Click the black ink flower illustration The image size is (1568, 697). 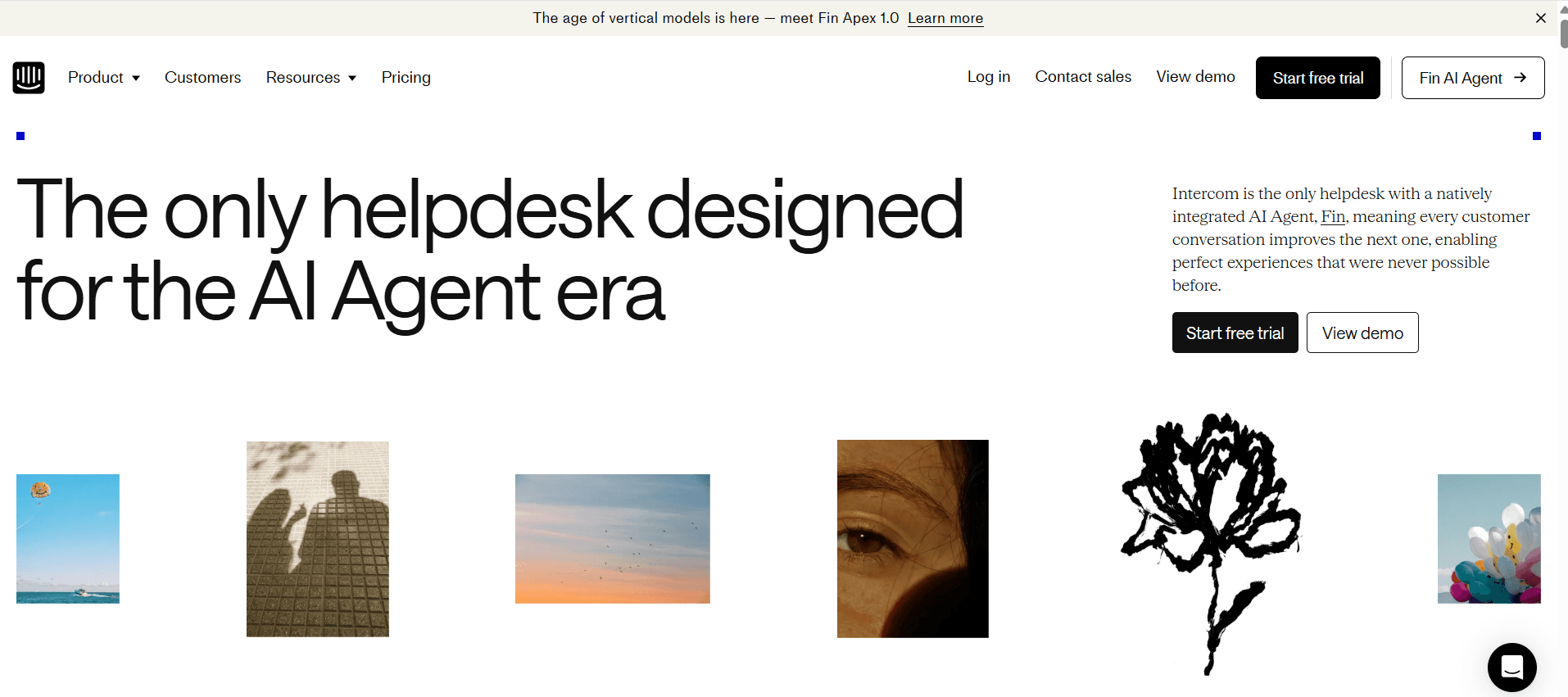coord(1211,544)
